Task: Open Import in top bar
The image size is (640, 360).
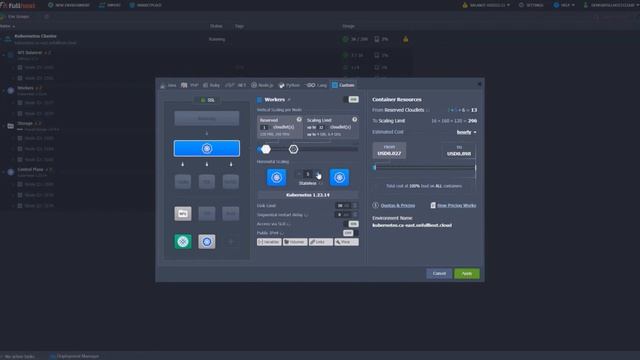Action: click(110, 5)
